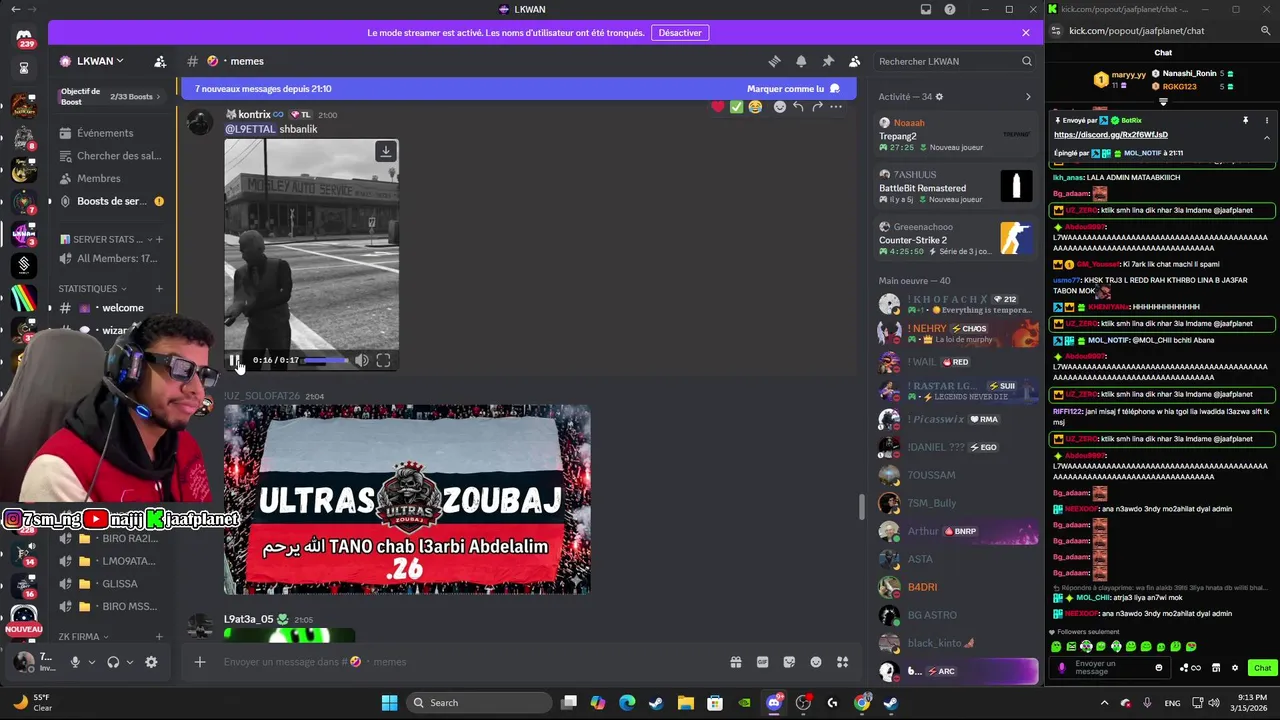Screen dimensions: 1280x720
Task: Open the GLISSA channel folder
Action: click(x=112, y=584)
